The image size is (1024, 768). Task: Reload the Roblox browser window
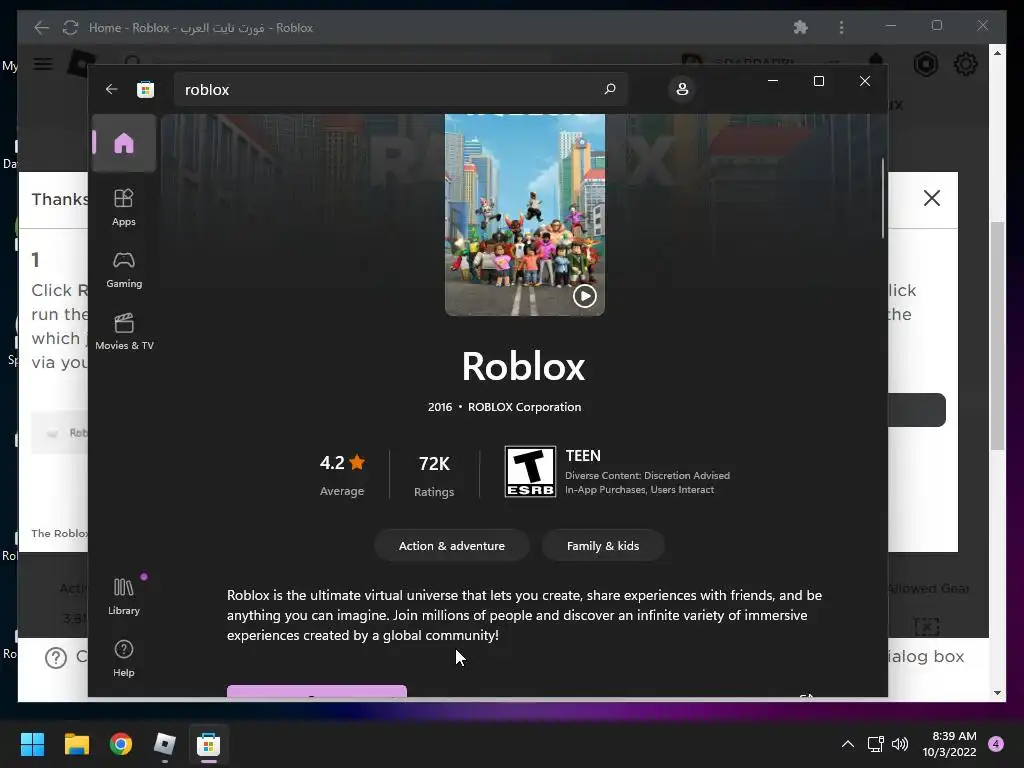click(x=71, y=27)
